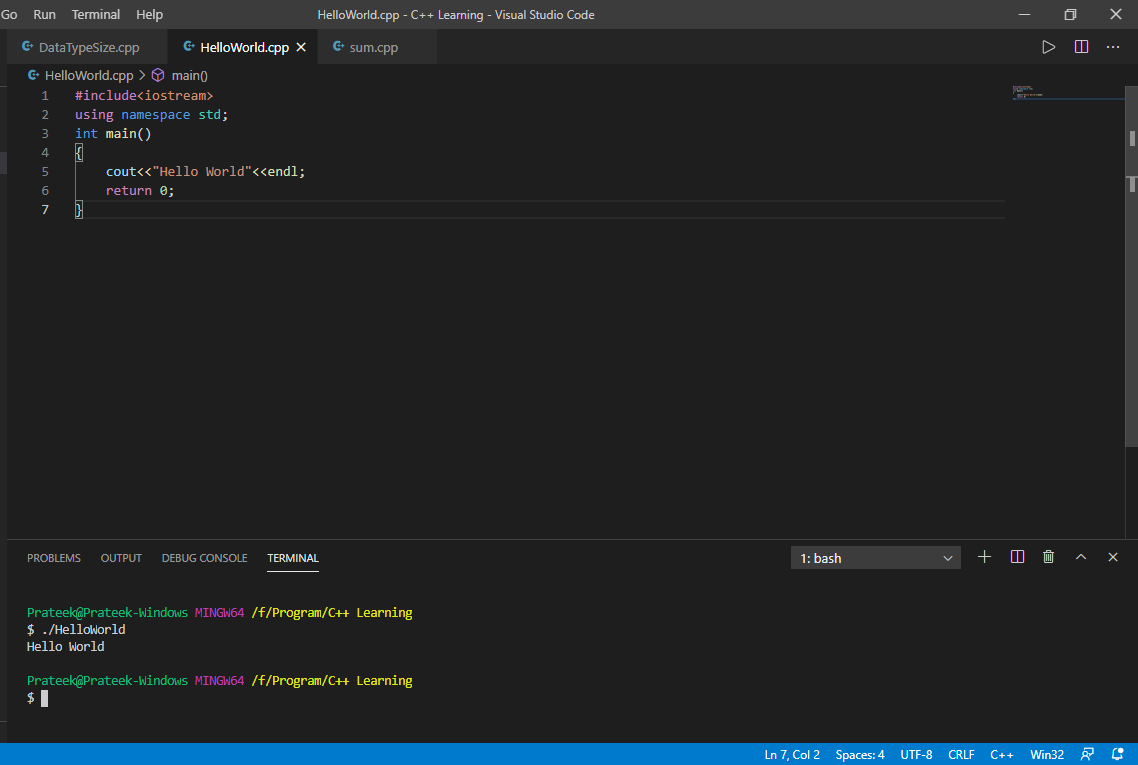
Task: Create a new terminal with the plus icon
Action: coord(984,557)
